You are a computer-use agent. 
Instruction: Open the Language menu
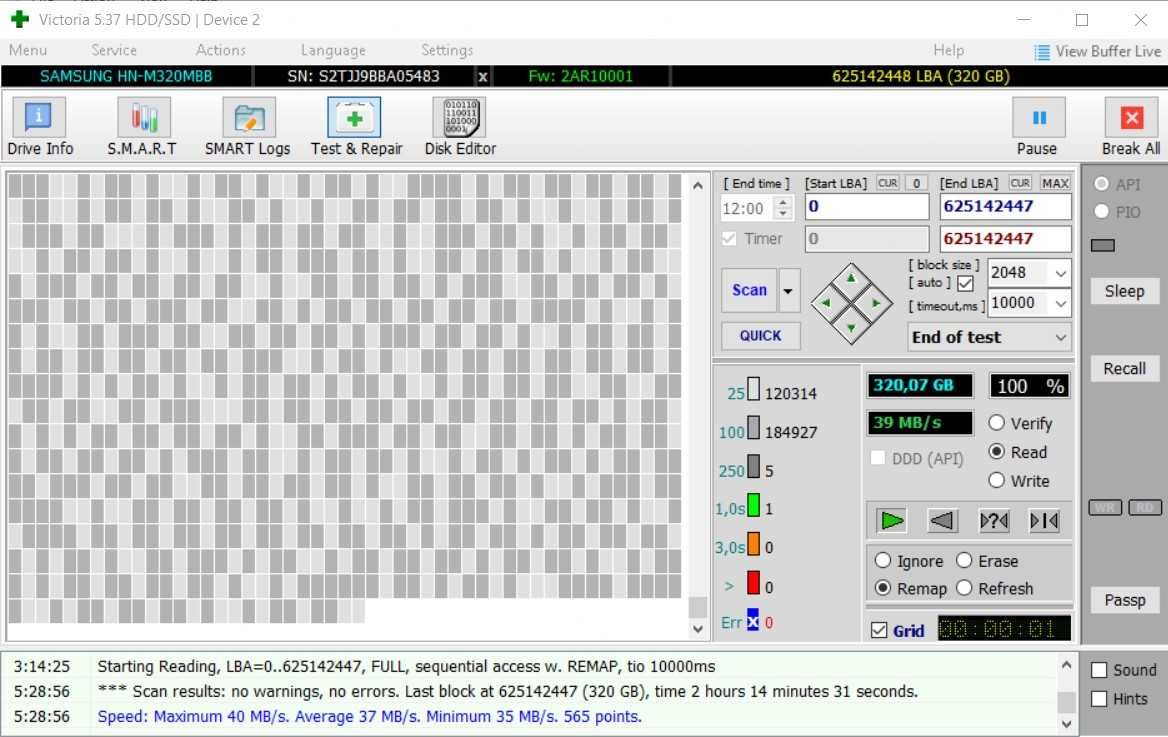(333, 50)
